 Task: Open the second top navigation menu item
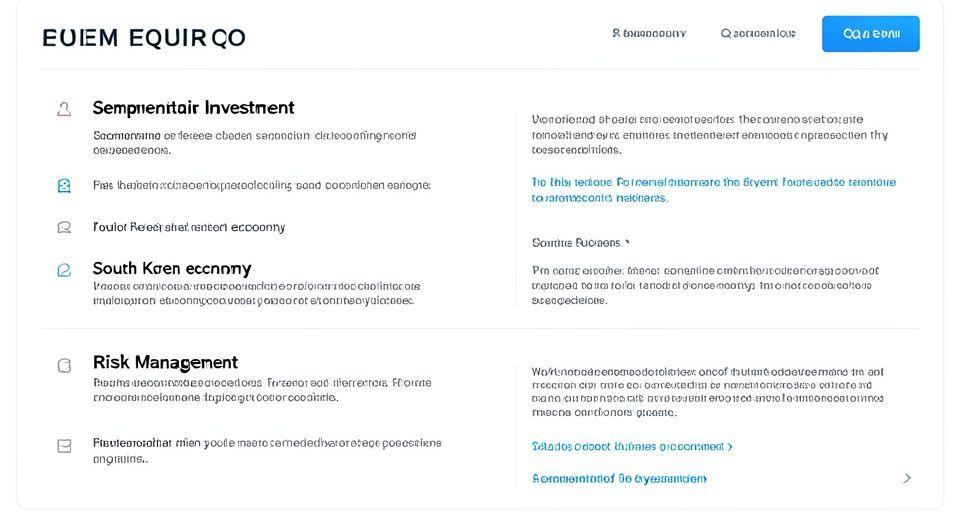point(758,33)
